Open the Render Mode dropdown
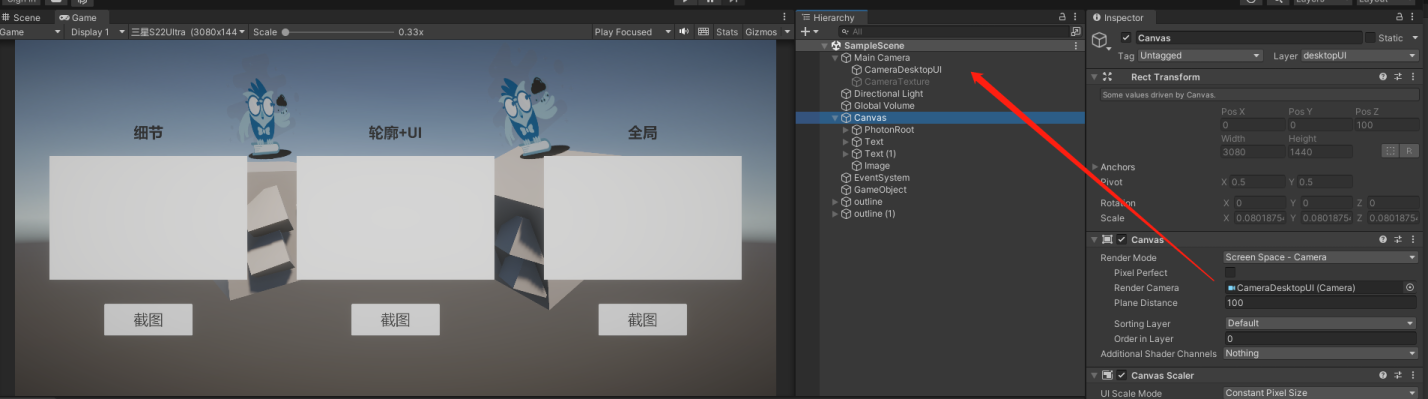The width and height of the screenshot is (1428, 399). [1321, 257]
